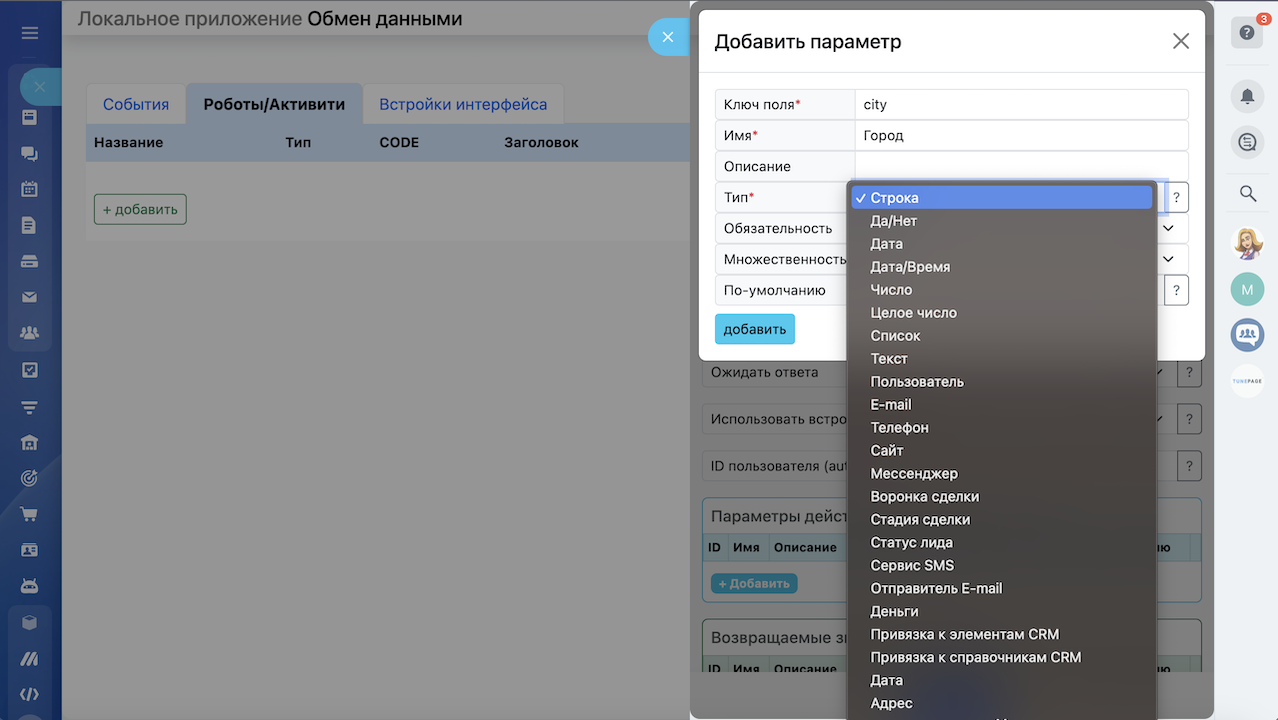The width and height of the screenshot is (1278, 720).
Task: Click the developer code brackets icon
Action: 29,694
